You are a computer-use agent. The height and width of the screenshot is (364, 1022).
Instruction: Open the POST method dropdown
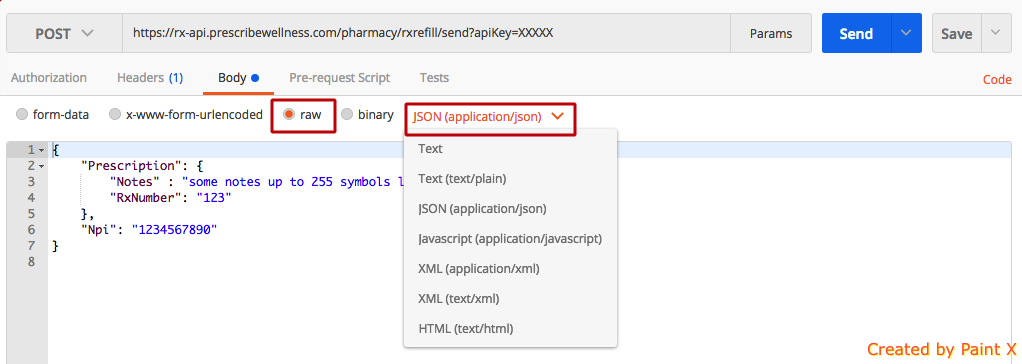click(65, 33)
